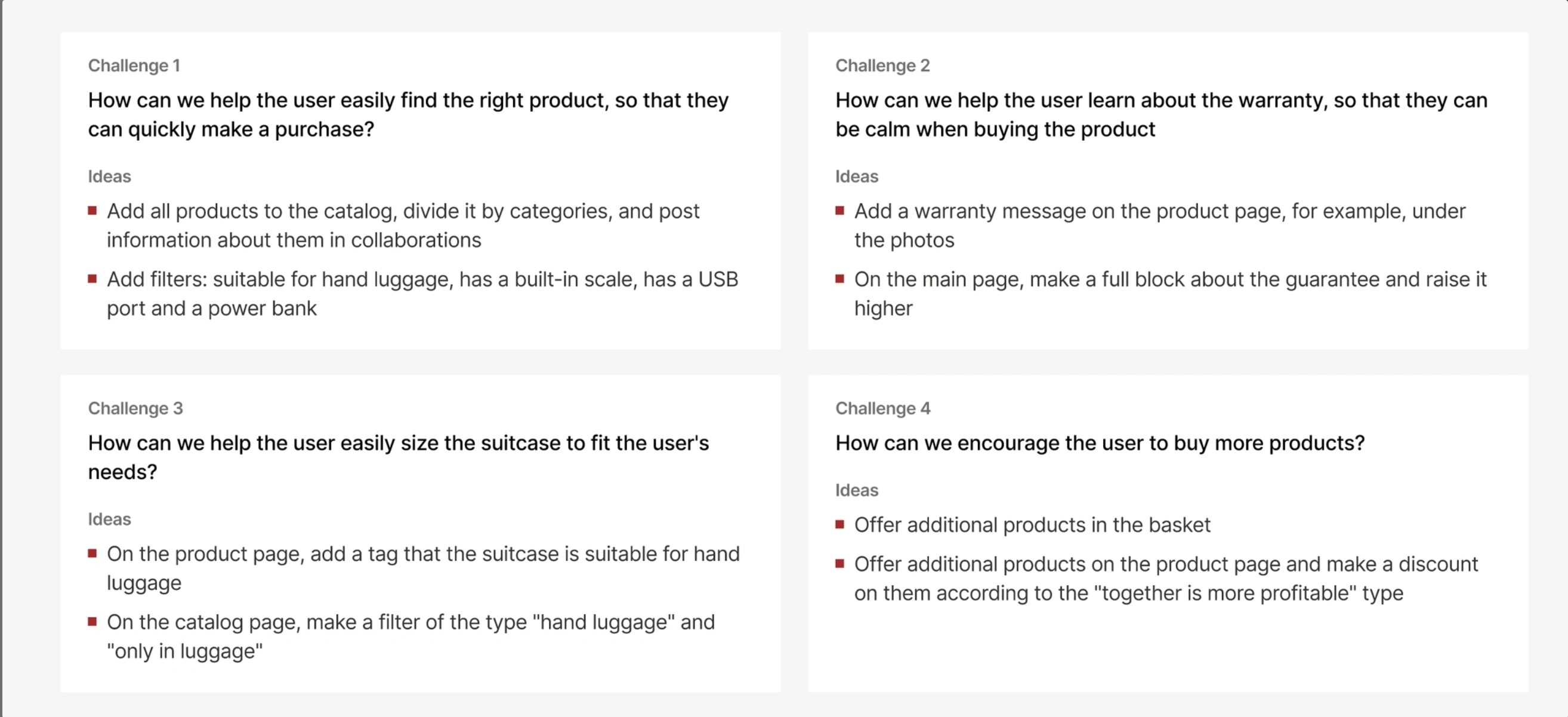Click 'How can we encourage the user' question

coord(1100,443)
